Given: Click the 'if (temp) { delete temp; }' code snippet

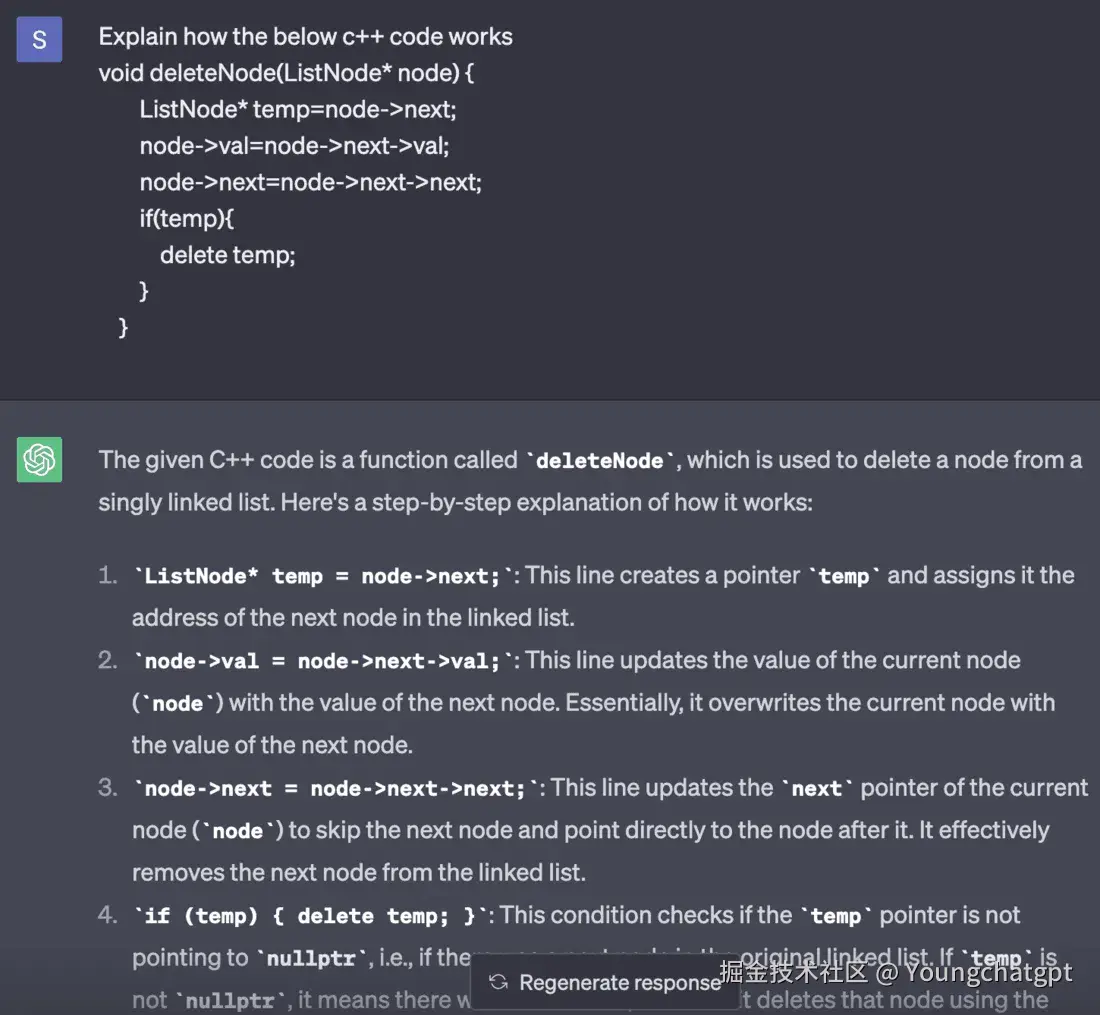Looking at the screenshot, I should click(x=310, y=916).
